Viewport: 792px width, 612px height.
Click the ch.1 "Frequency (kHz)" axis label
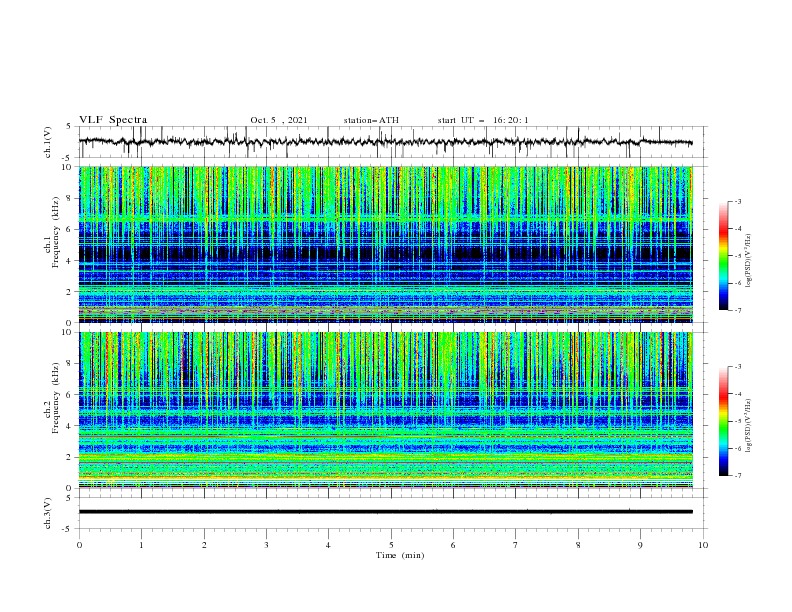(x=56, y=232)
